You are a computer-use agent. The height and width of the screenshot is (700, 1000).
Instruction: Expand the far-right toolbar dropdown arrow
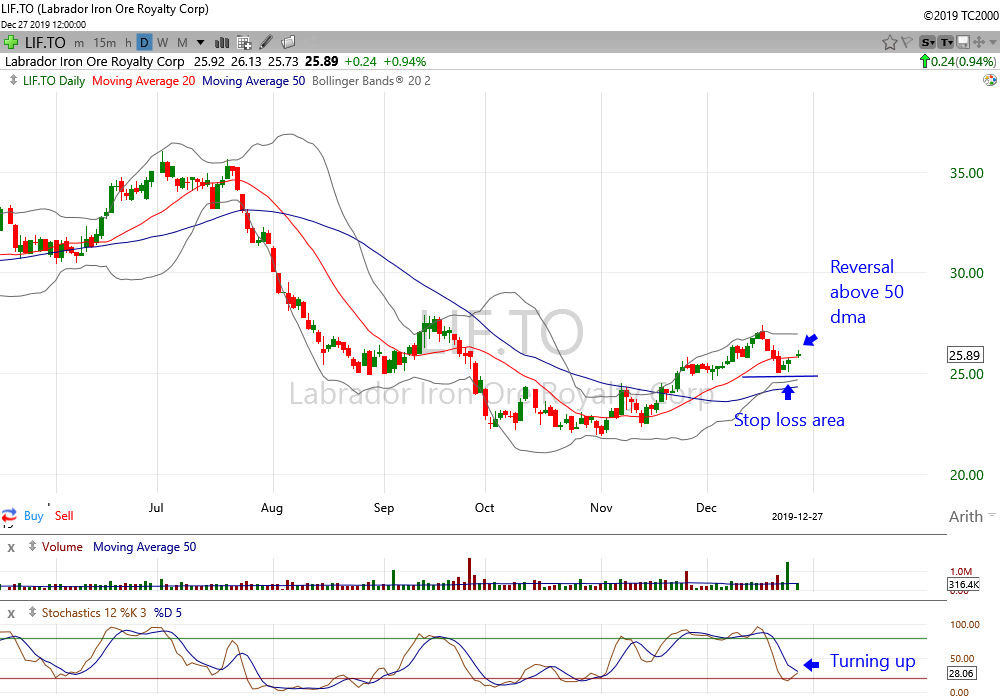click(992, 43)
